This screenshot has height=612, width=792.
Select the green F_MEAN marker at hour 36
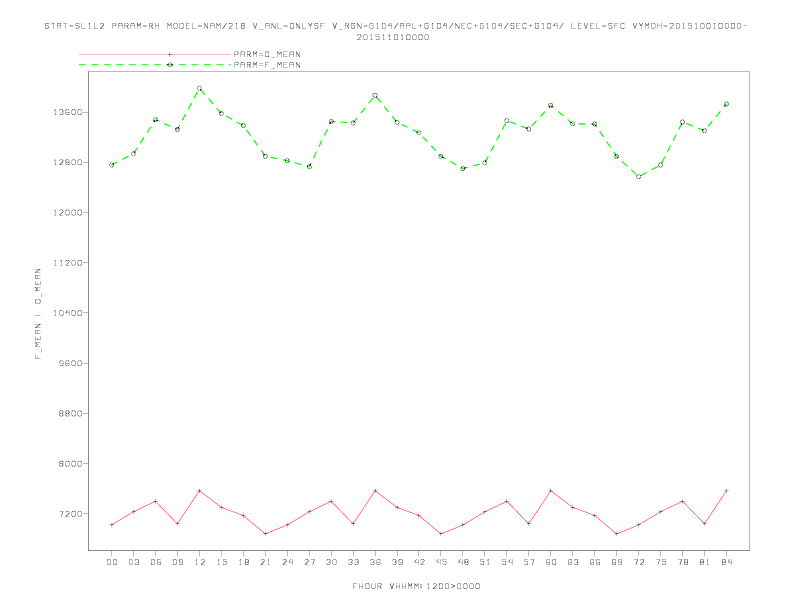click(375, 95)
